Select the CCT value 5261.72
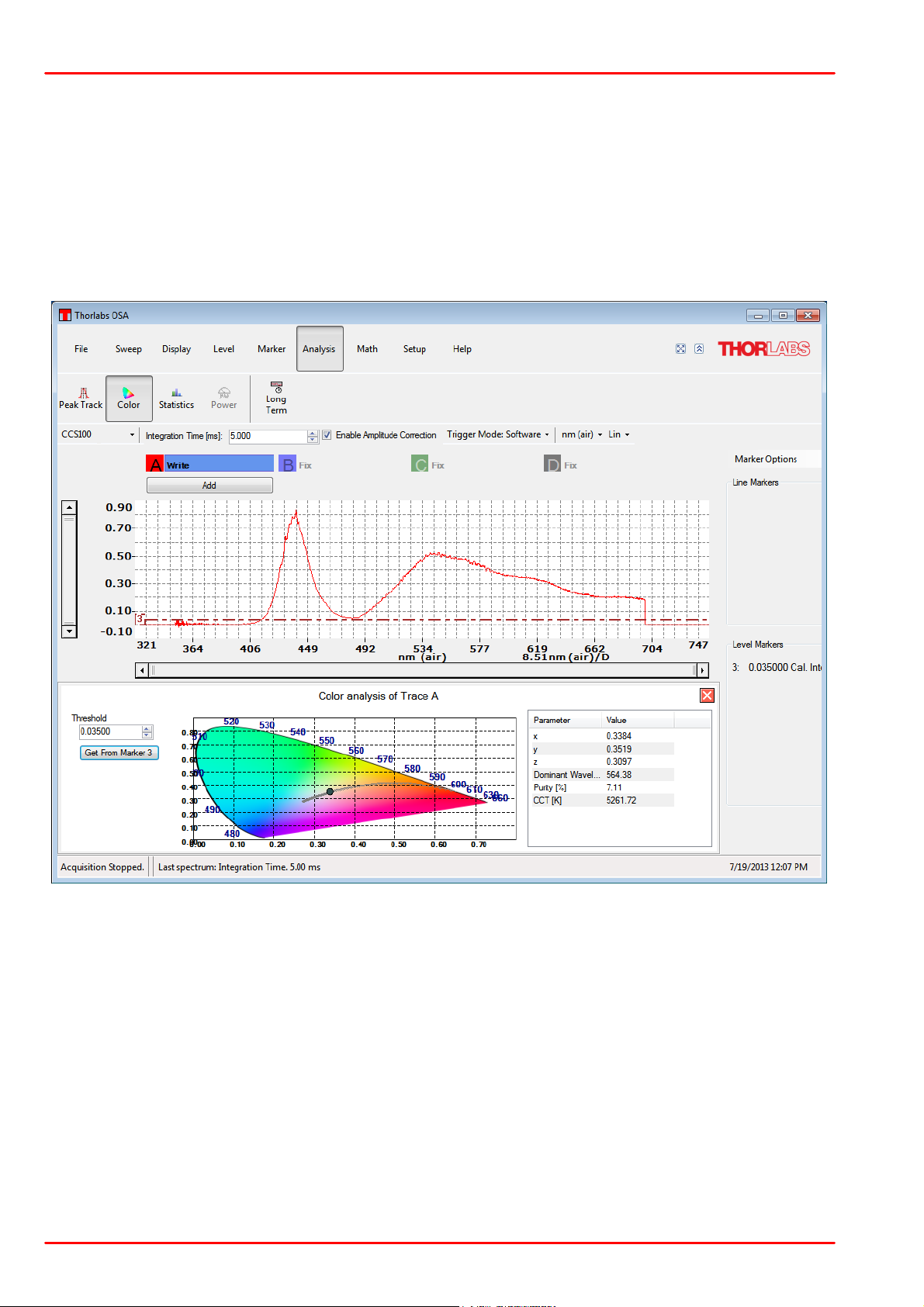This screenshot has height=1307, width=924. coord(621,800)
